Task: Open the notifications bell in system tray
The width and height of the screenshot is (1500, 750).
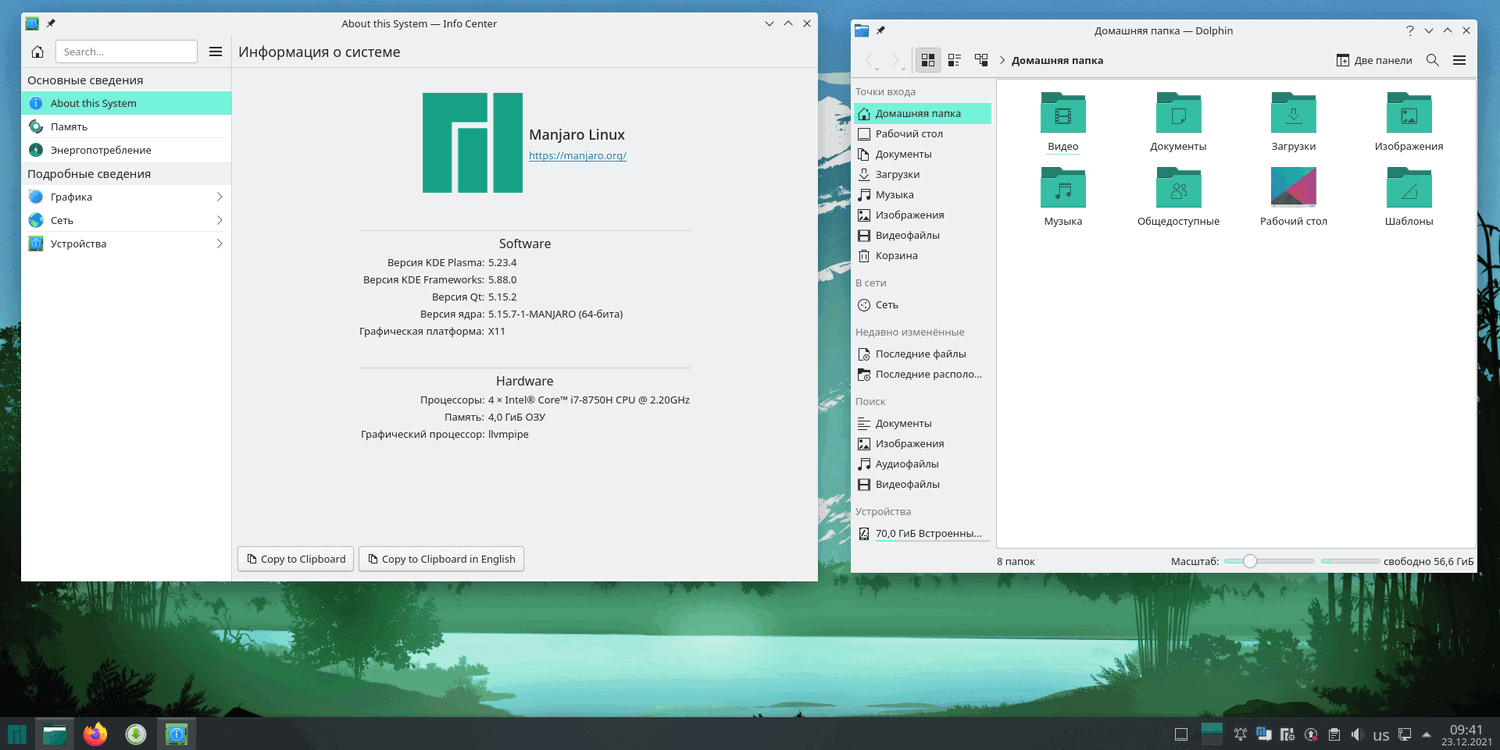Action: pyautogui.click(x=1240, y=735)
